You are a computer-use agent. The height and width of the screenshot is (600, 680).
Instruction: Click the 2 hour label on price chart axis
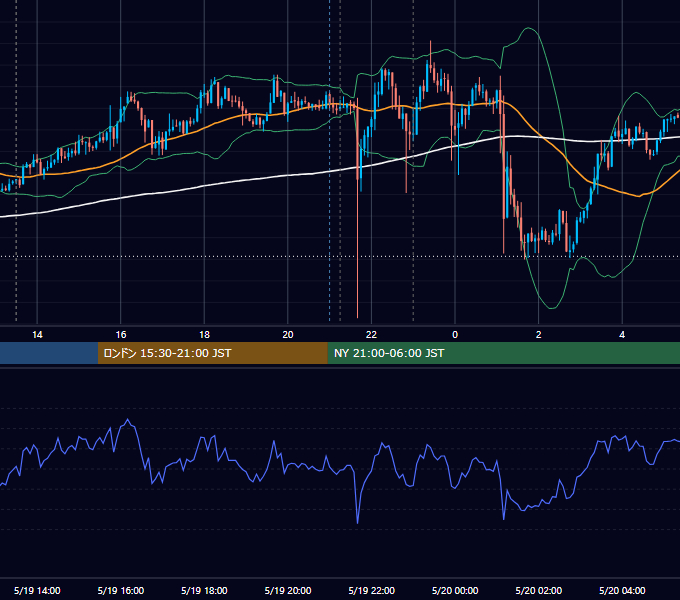(539, 335)
